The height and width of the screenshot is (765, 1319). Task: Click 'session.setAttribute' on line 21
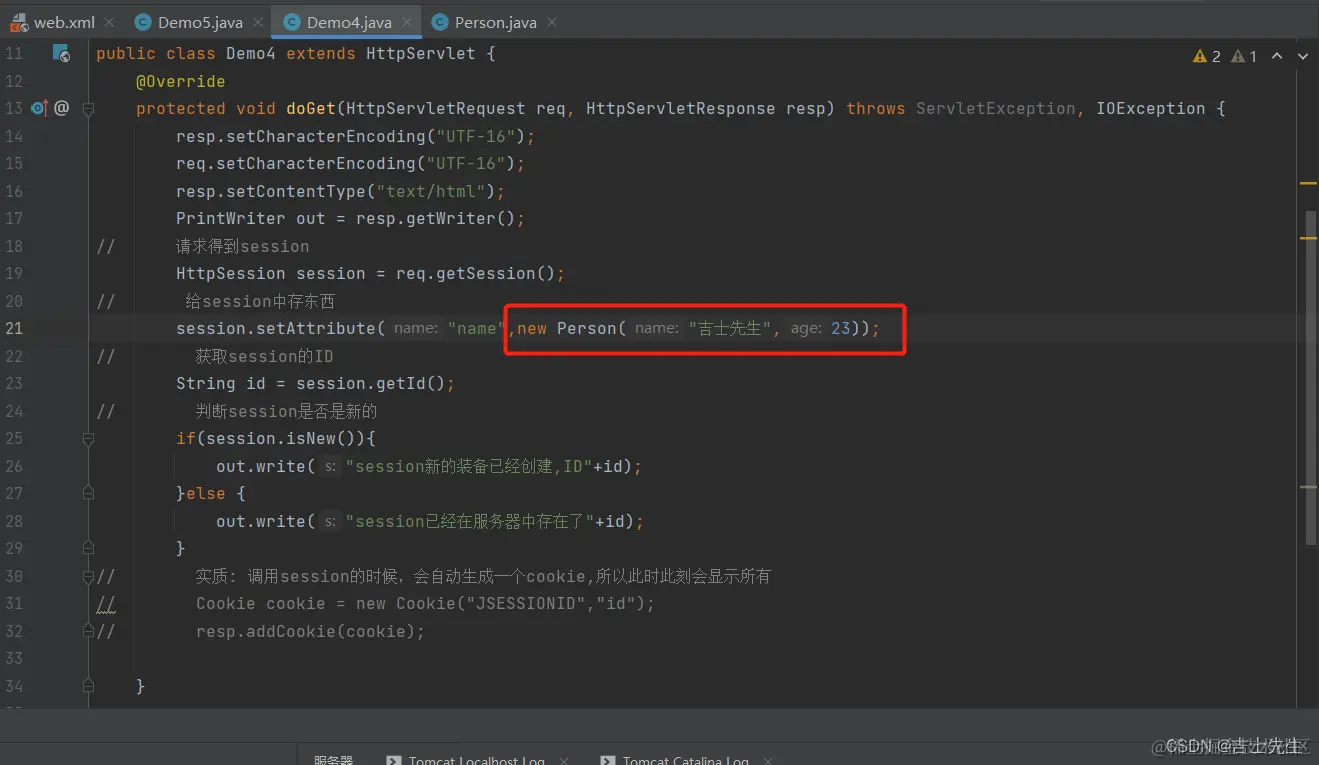pyautogui.click(x=276, y=328)
